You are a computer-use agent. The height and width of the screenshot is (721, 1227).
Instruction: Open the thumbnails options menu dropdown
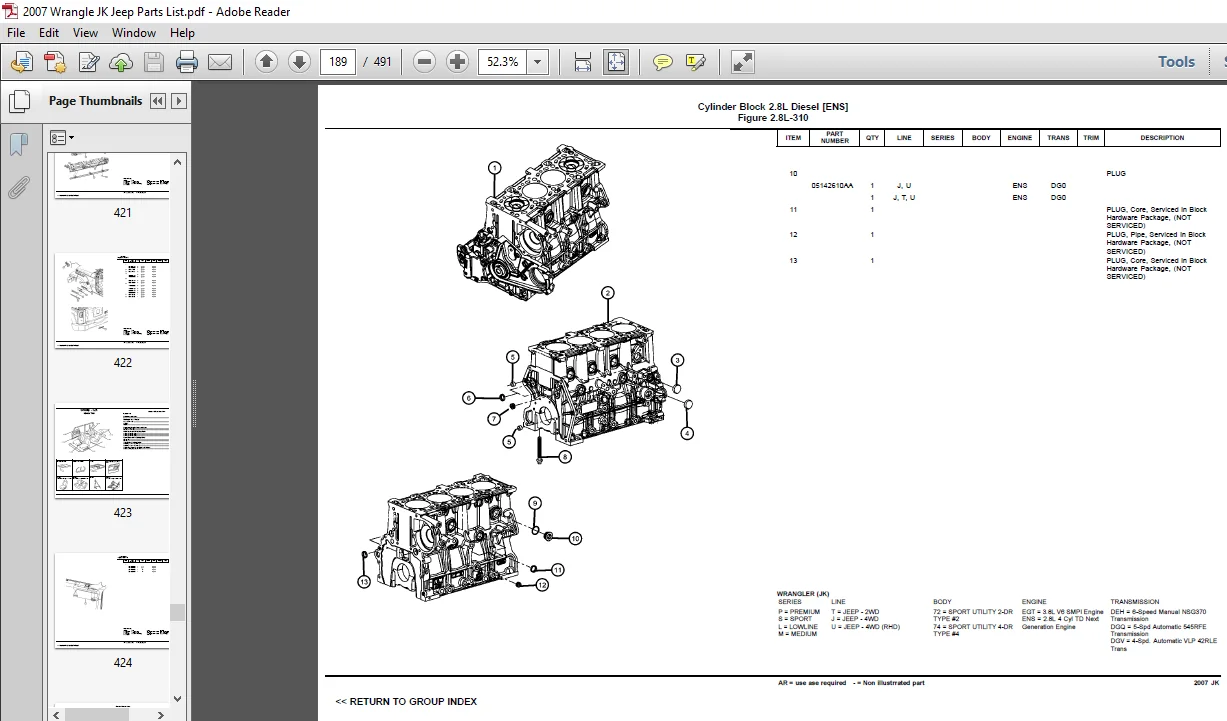[x=63, y=137]
